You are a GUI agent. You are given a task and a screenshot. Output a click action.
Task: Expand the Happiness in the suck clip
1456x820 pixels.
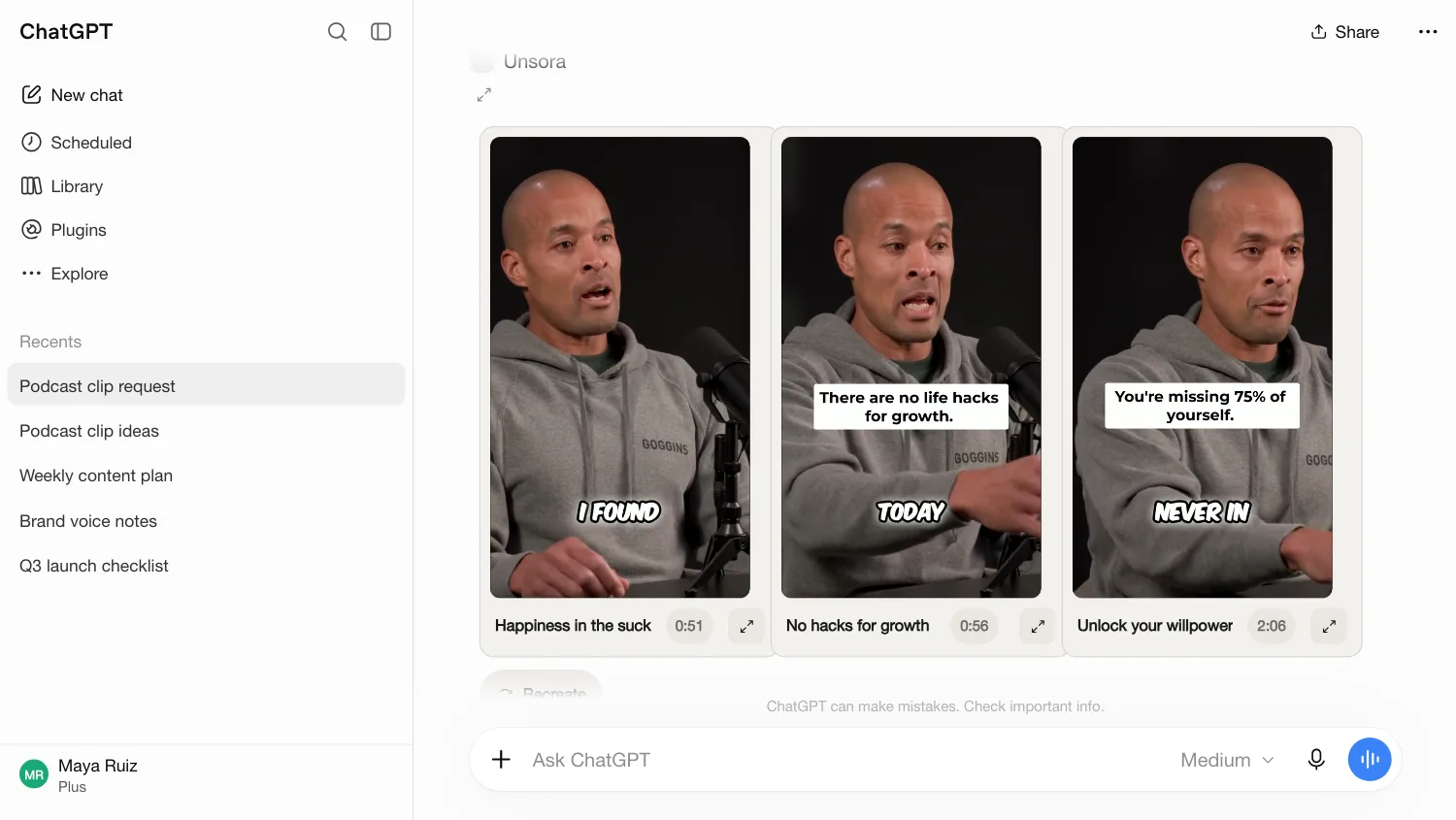(x=746, y=626)
